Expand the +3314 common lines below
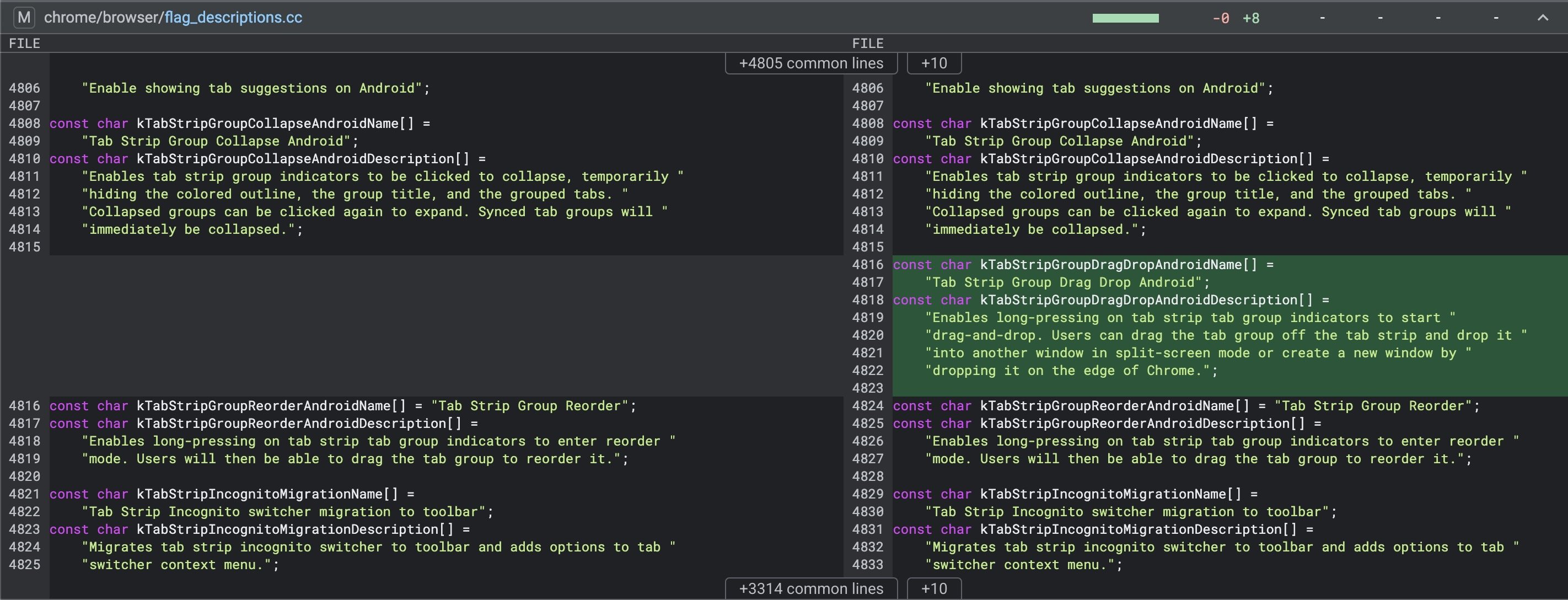The width and height of the screenshot is (1568, 600). [810, 588]
